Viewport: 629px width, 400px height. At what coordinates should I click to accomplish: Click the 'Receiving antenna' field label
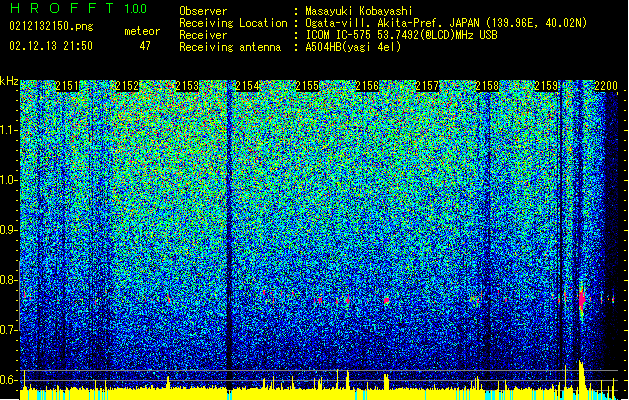tap(230, 47)
